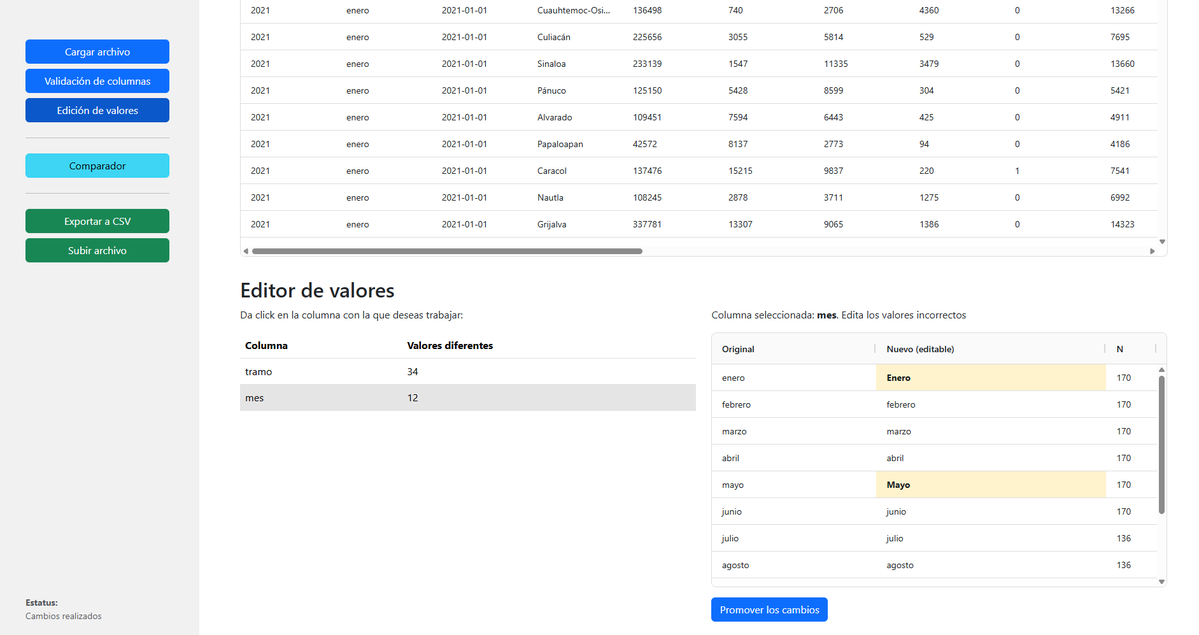Click value 15215 in Caracol row
The height and width of the screenshot is (635, 1199).
740,171
